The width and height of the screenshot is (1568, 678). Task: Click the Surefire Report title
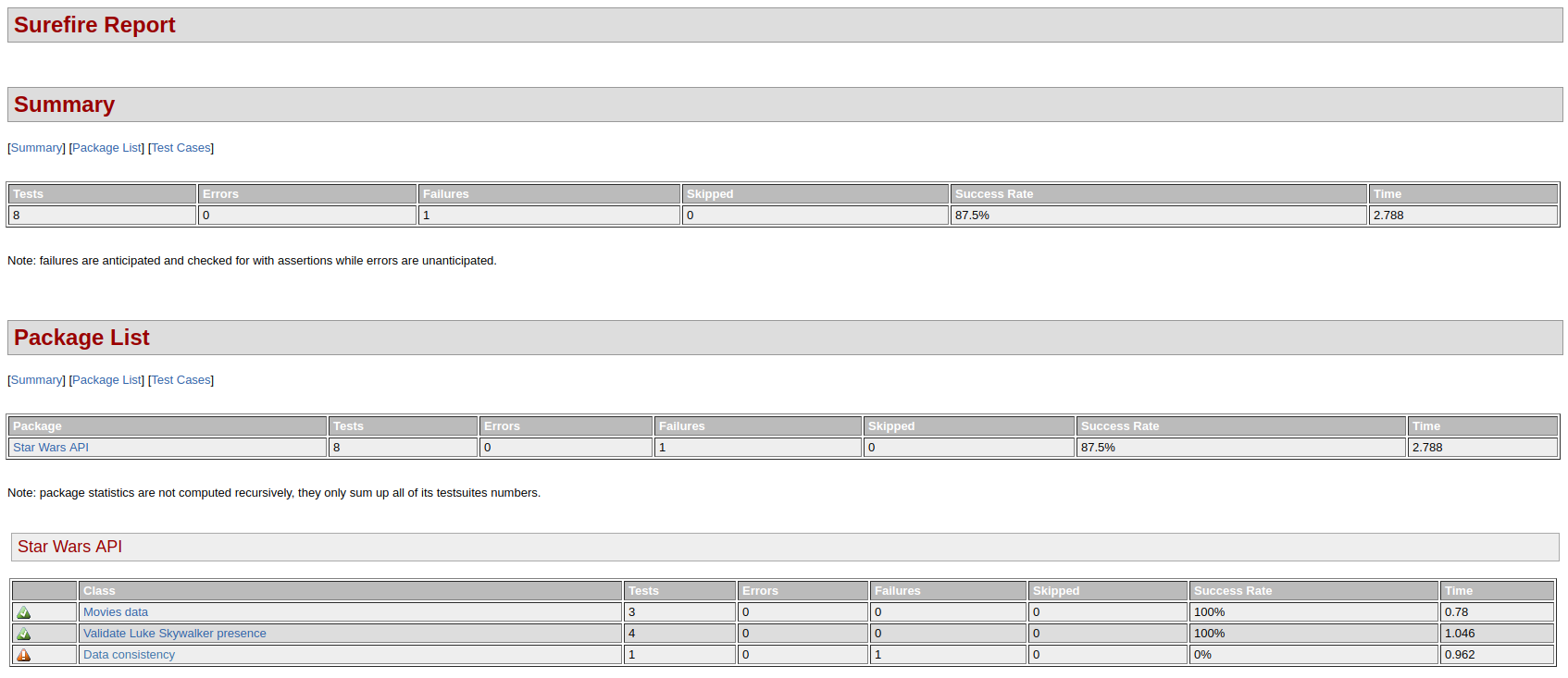pos(94,25)
